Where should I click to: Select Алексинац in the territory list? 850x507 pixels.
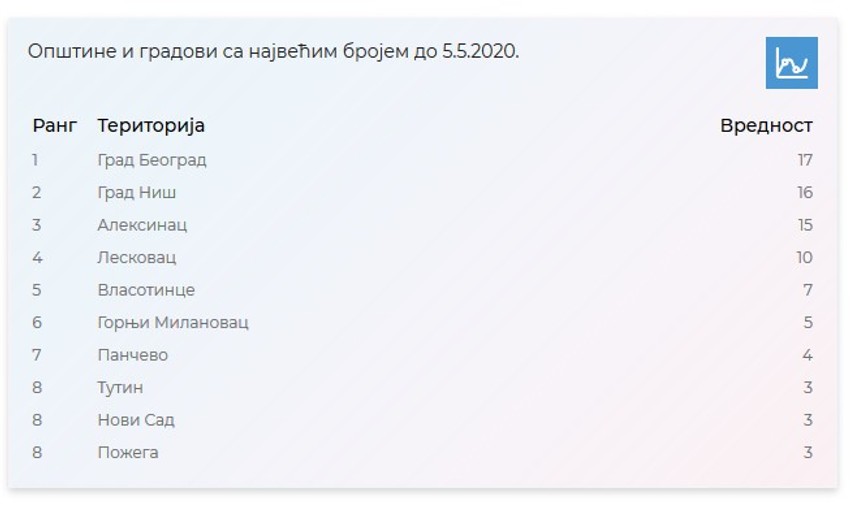click(142, 225)
